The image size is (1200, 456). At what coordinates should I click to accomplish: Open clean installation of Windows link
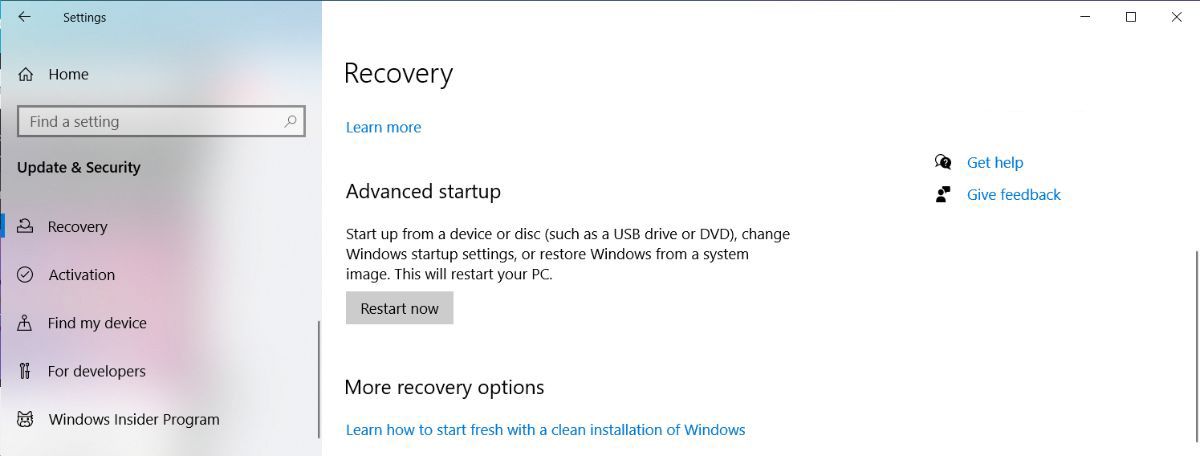(x=545, y=430)
